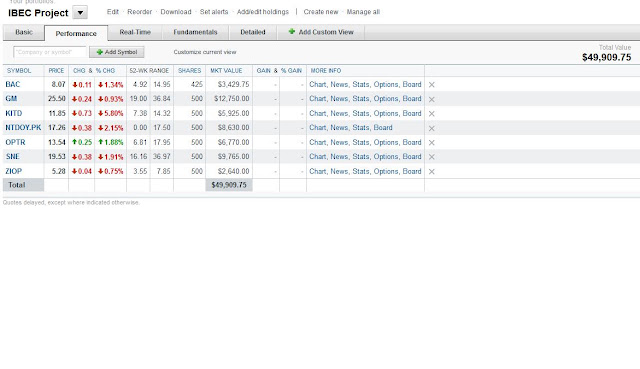
Task: Click the SNE price 19.53
Action: 57,157
